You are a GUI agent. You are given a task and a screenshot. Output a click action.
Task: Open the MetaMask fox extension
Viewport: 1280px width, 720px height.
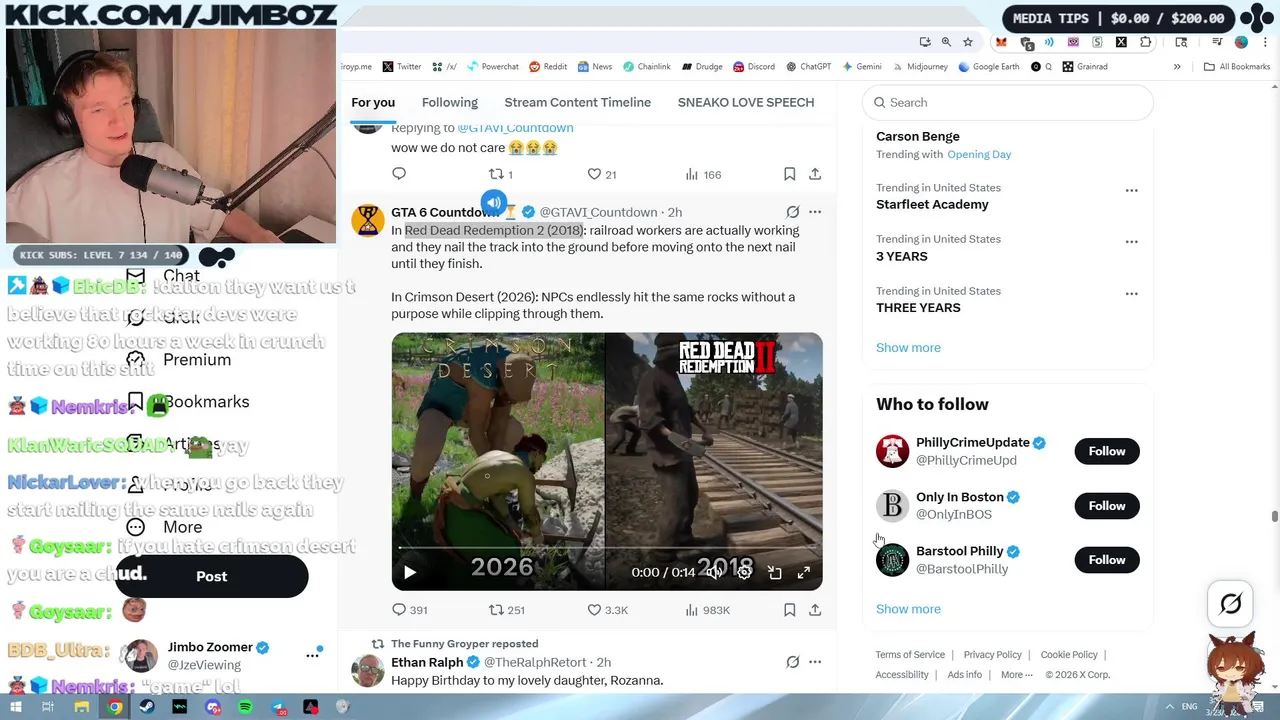point(1001,42)
